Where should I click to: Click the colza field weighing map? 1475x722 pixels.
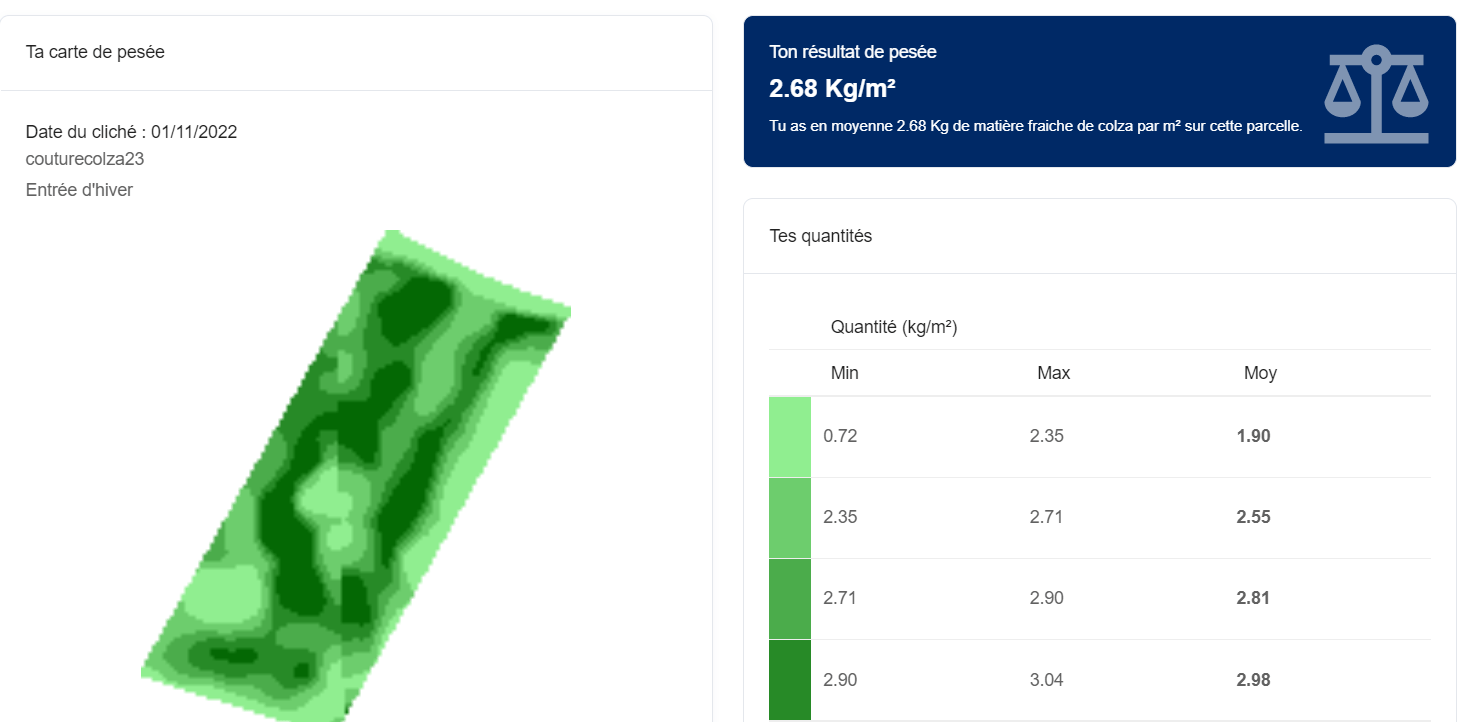[355, 476]
